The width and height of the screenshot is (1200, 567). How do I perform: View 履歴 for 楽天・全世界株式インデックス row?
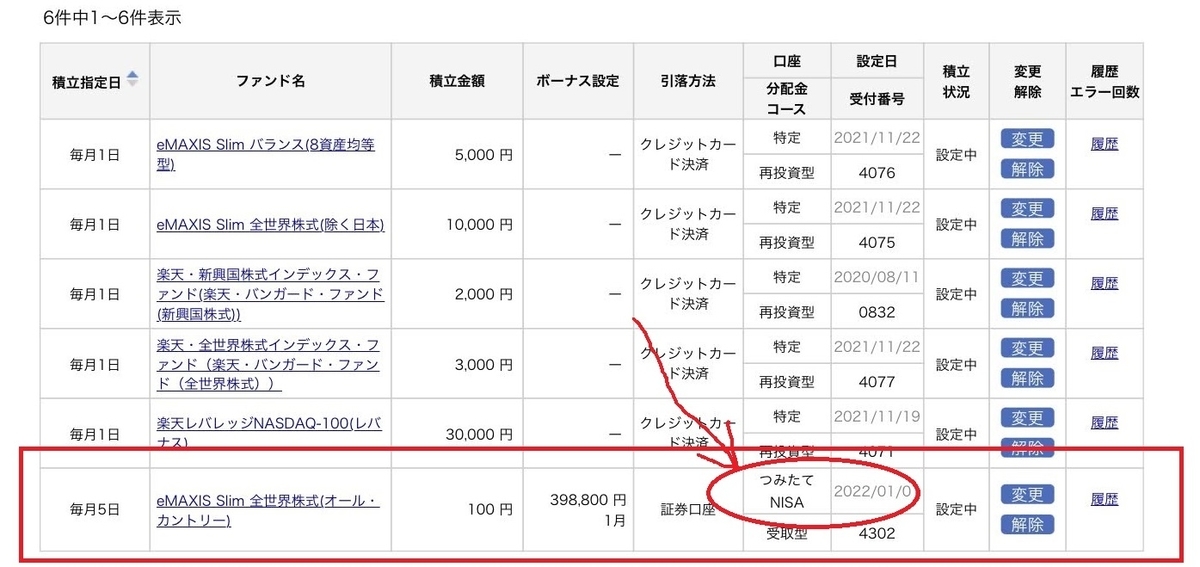tap(1104, 353)
